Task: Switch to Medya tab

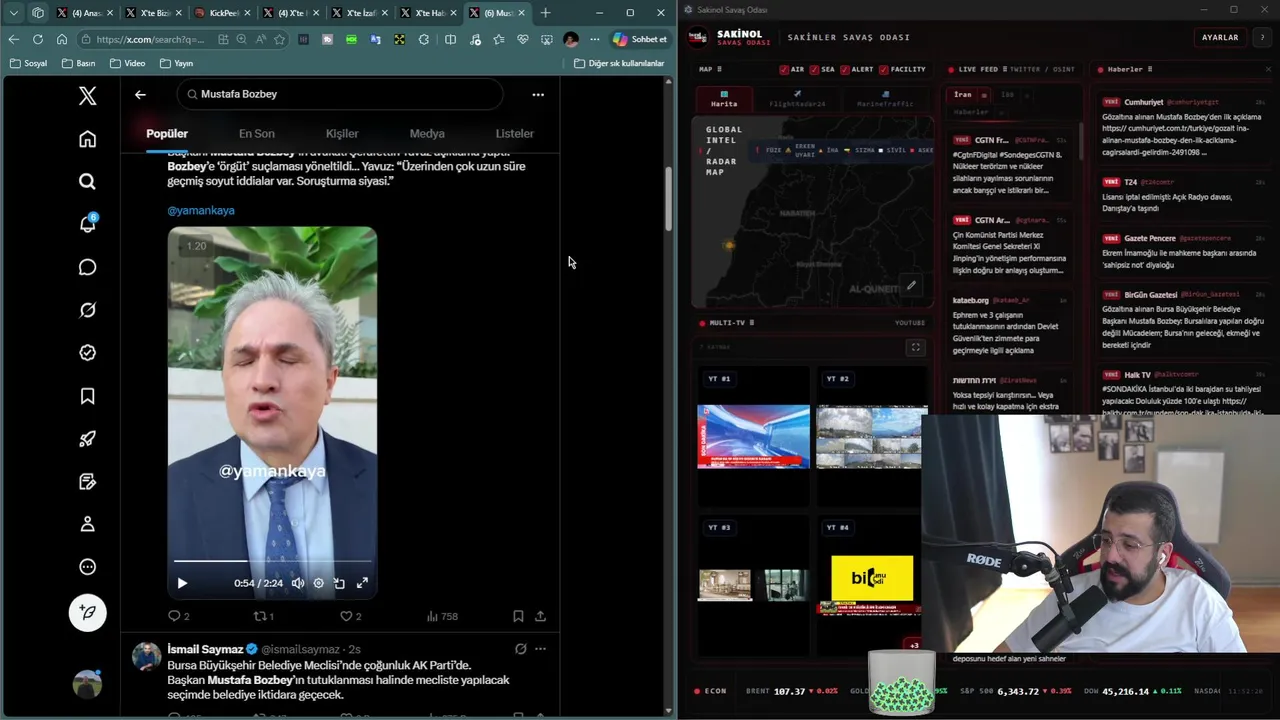Action: click(427, 133)
